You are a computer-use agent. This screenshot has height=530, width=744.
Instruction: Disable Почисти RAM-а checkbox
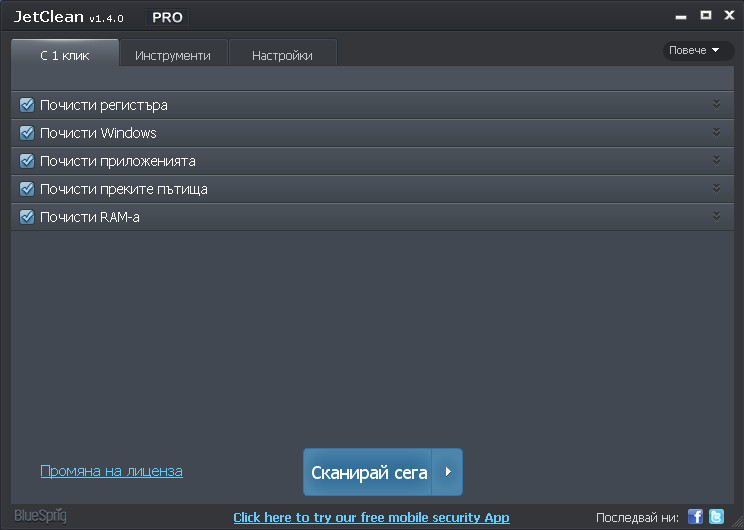pyautogui.click(x=27, y=217)
